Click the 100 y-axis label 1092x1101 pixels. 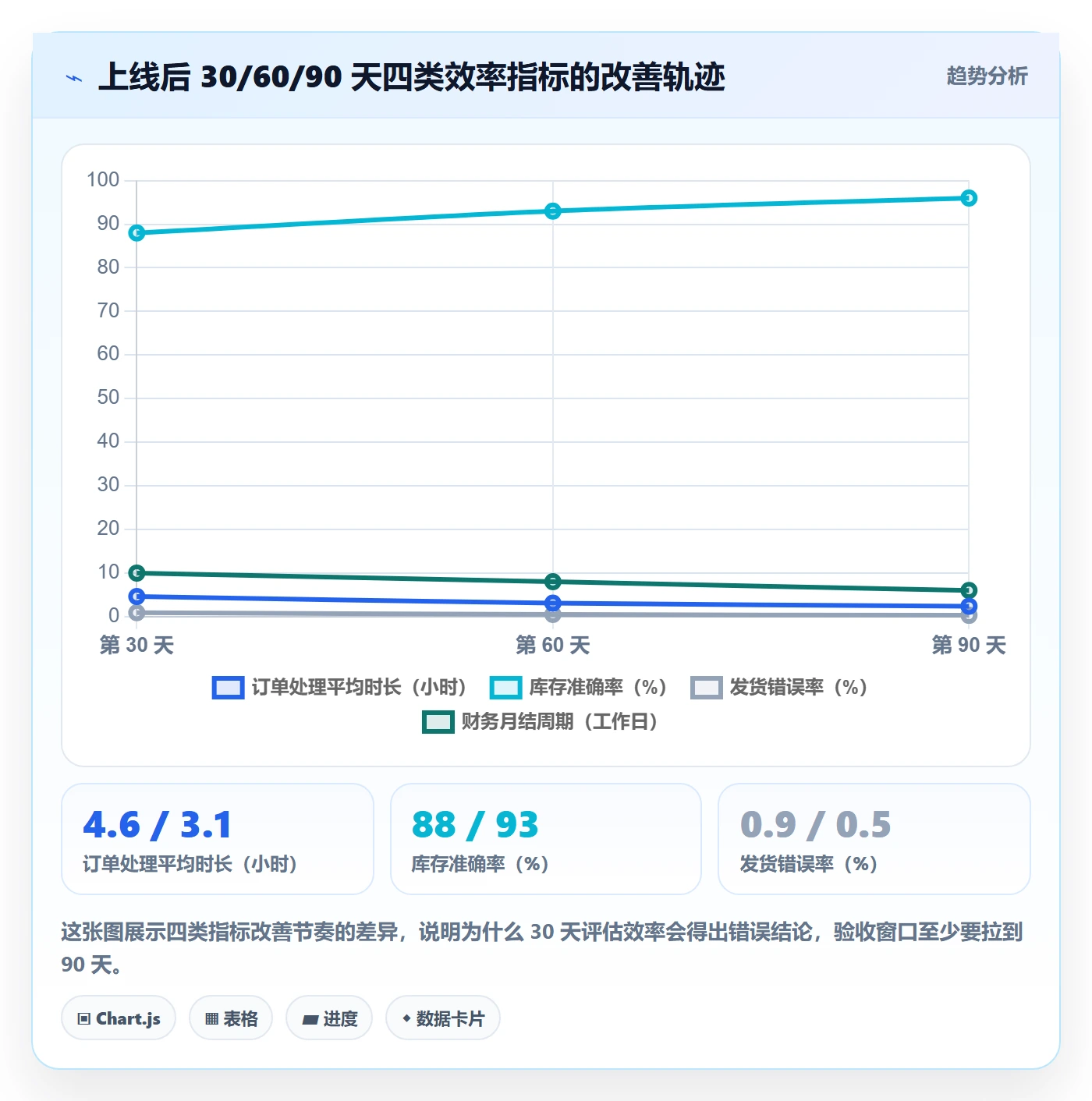click(103, 180)
